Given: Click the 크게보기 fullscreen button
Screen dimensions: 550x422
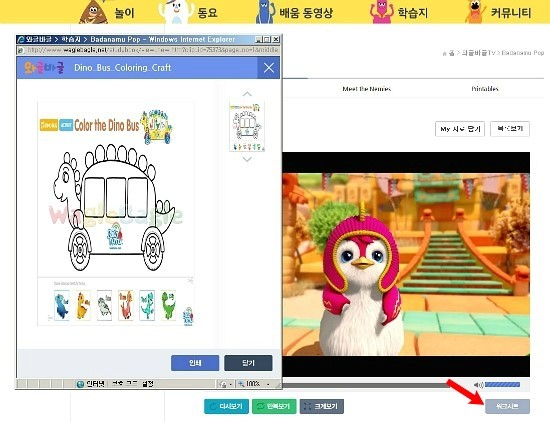Looking at the screenshot, I should click(322, 407).
